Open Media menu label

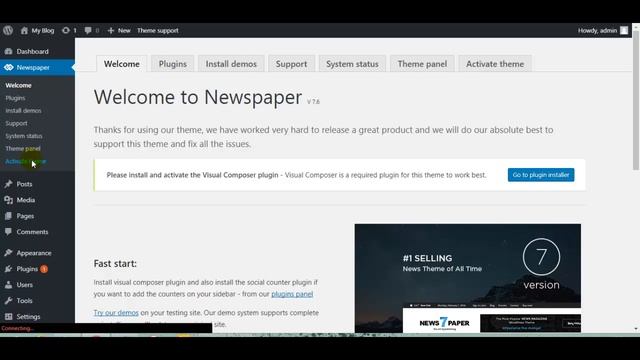26,200
